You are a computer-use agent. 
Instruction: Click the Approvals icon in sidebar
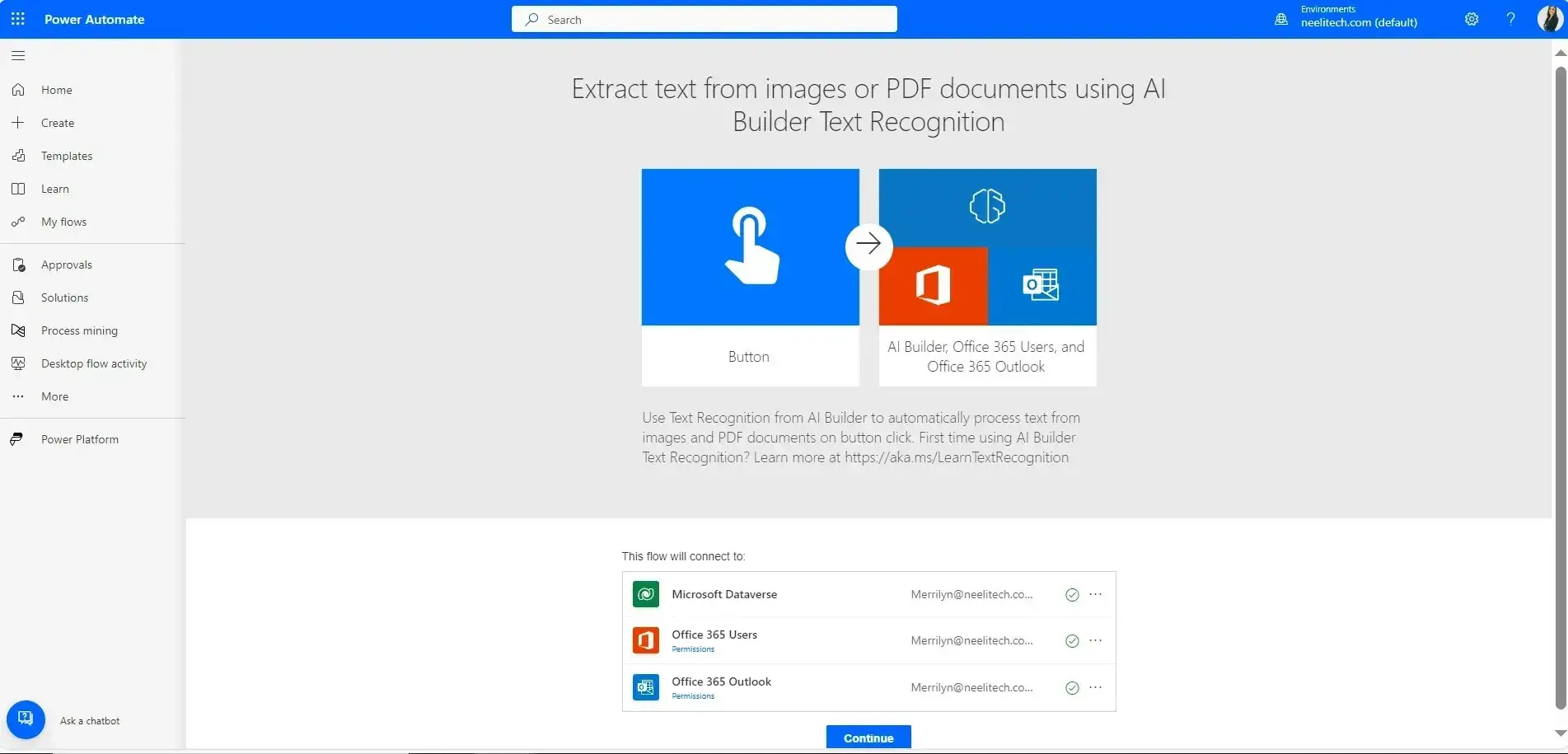click(18, 265)
